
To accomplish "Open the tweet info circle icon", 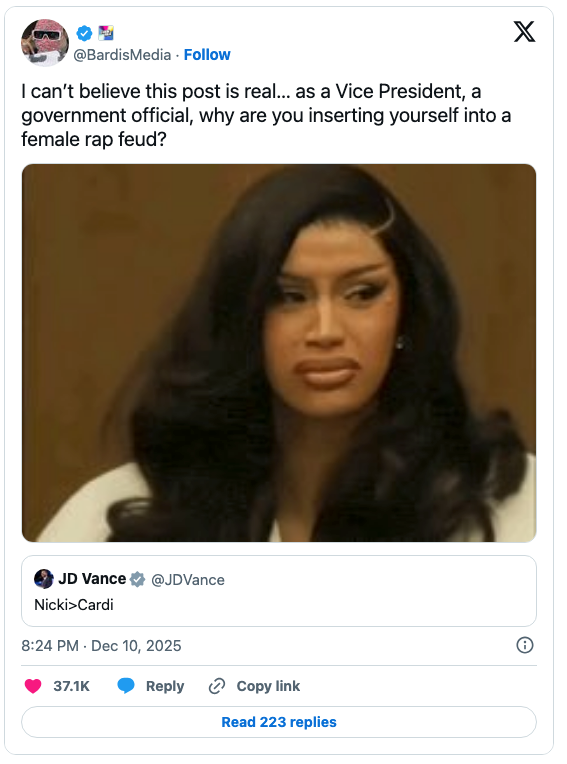I will (x=525, y=645).
